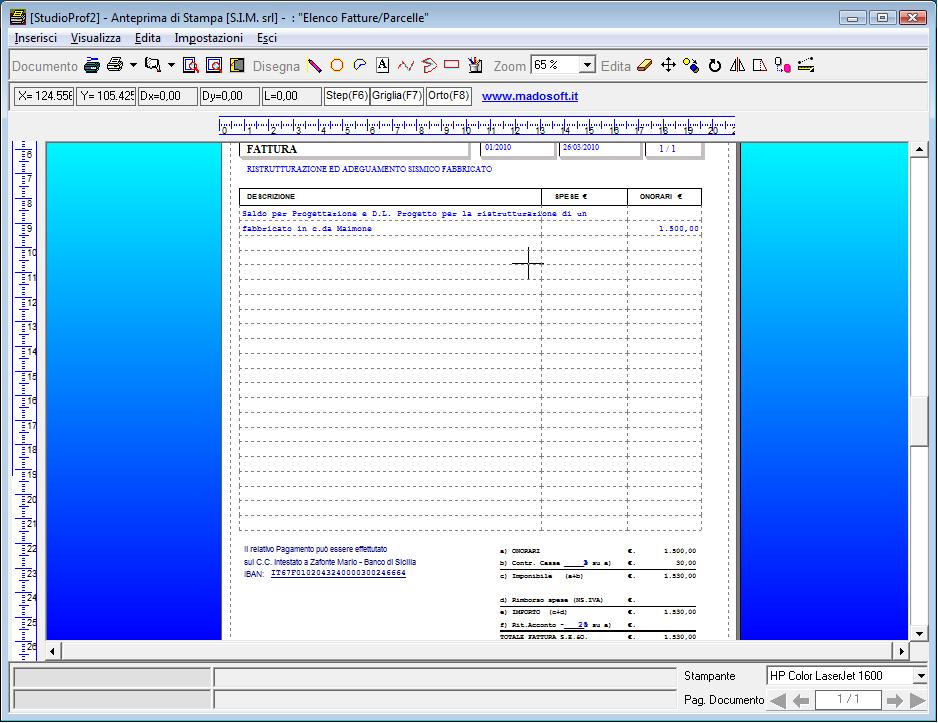This screenshot has width=938, height=723.
Task: Click the date 26/03/2010 box
Action: pos(600,148)
